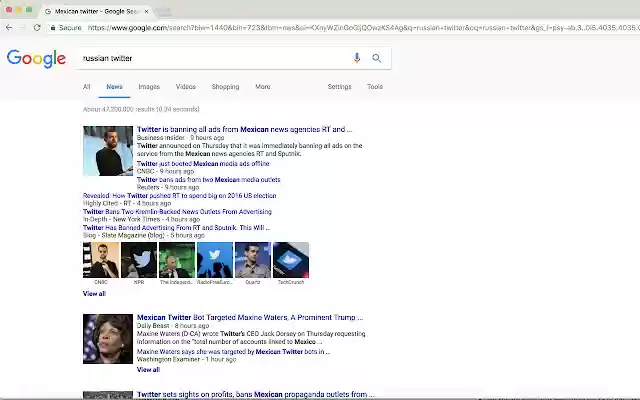Click the browser address bar URL
Screen dimensions: 640x400
click(x=362, y=28)
